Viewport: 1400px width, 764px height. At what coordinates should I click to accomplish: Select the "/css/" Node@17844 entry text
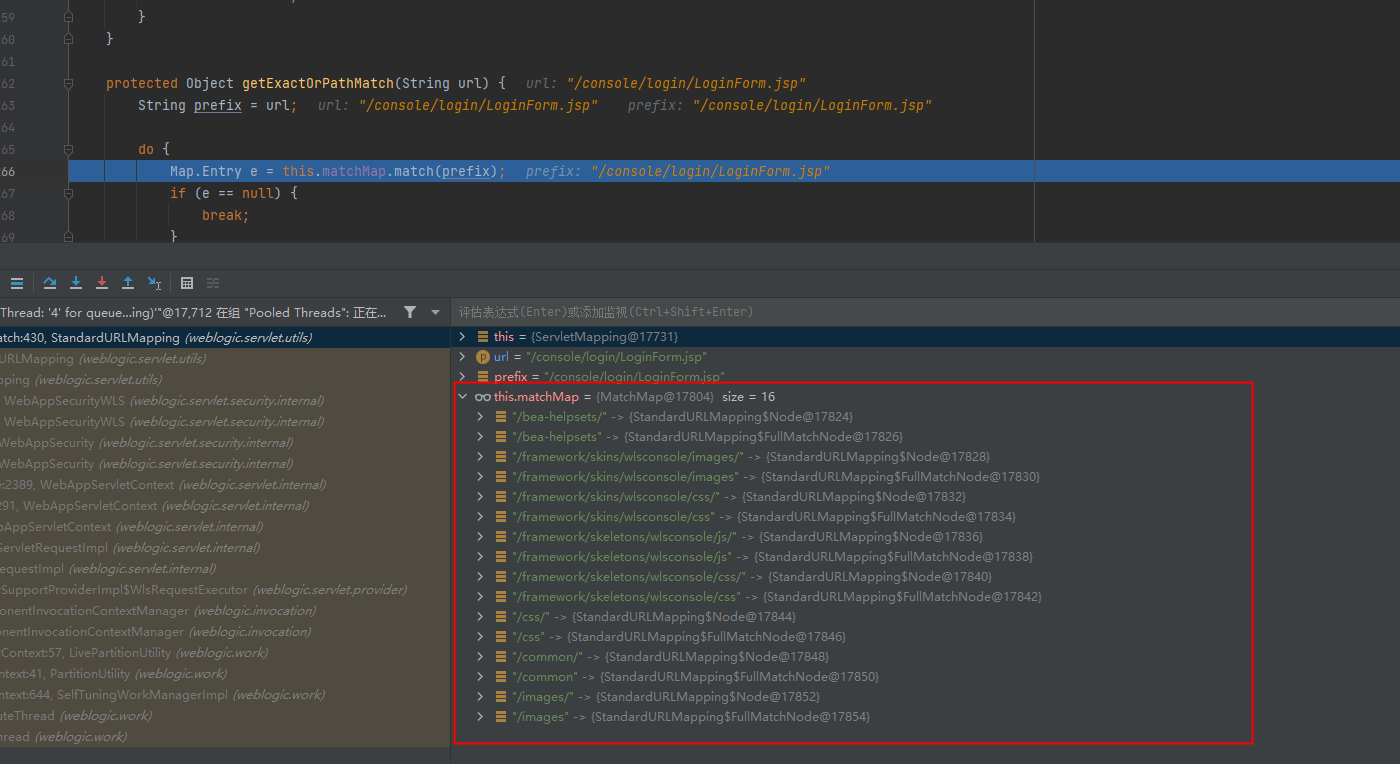[654, 617]
